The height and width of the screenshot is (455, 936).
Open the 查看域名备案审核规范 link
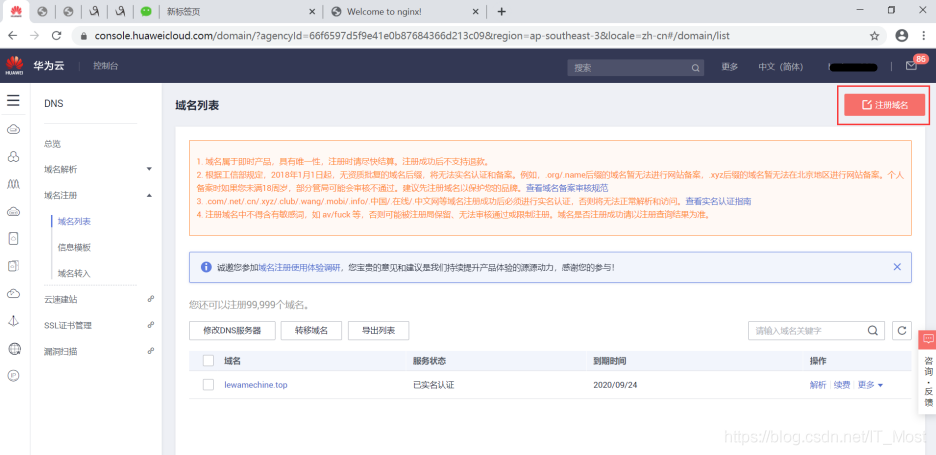[567, 188]
